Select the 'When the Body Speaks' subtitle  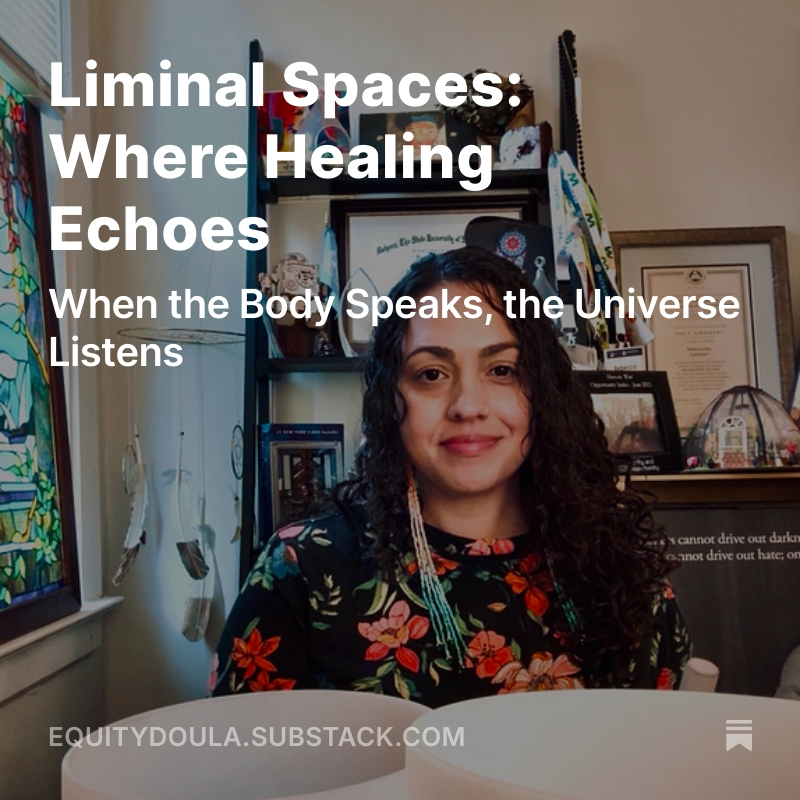point(394,327)
